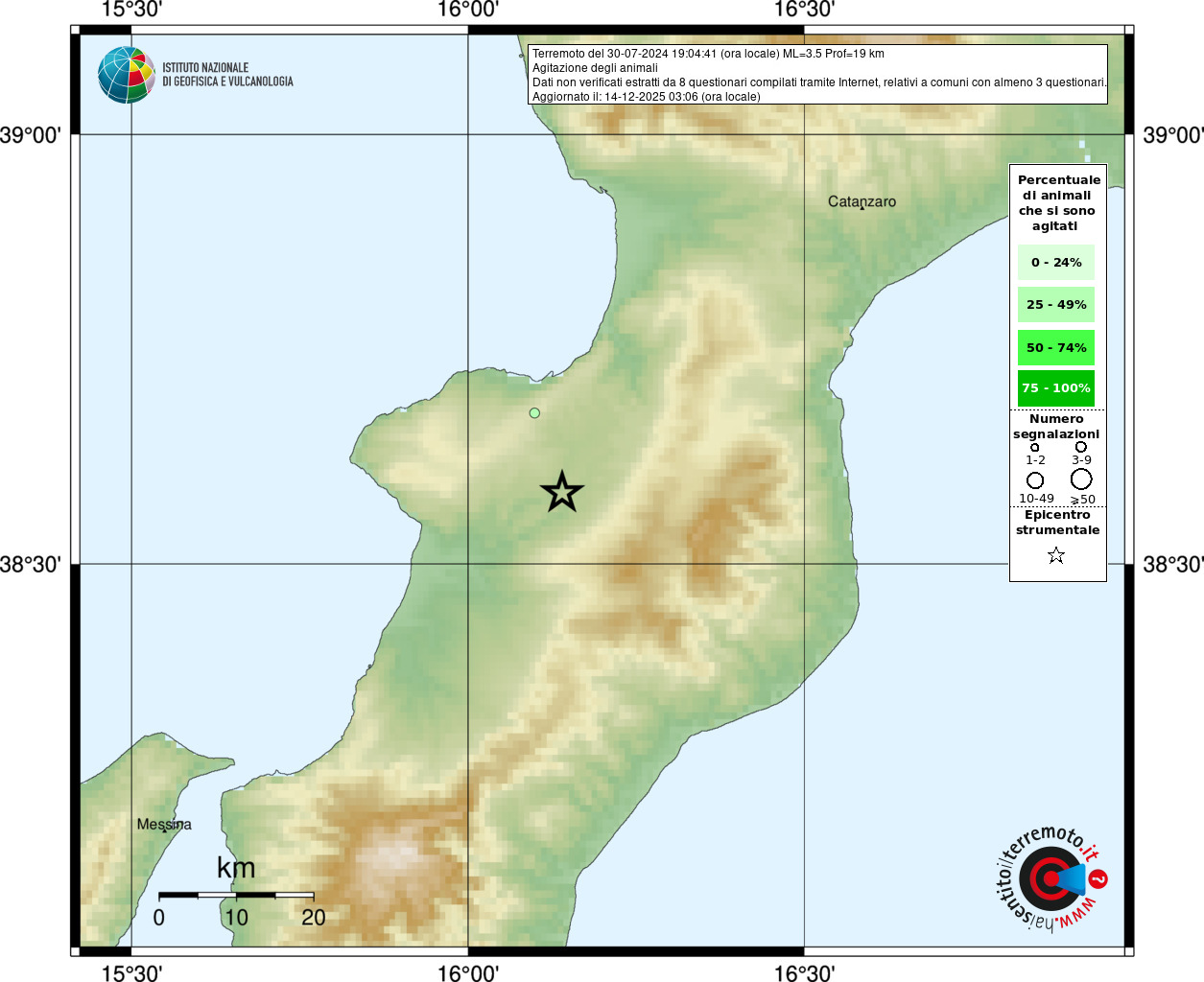Image resolution: width=1204 pixels, height=982 pixels.
Task: Click the left 38°30' latitude label
Action: click(31, 565)
